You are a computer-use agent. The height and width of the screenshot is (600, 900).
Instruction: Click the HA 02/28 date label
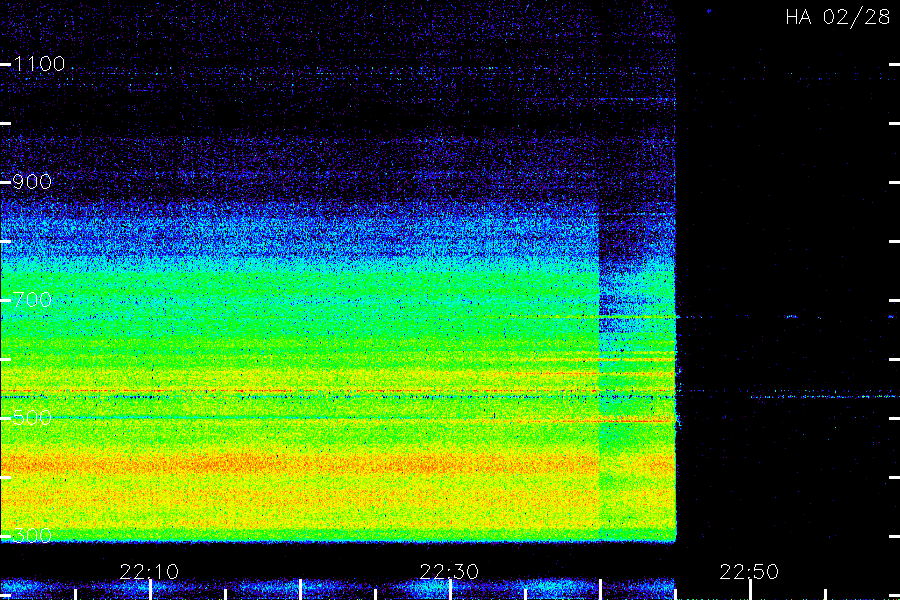(837, 17)
